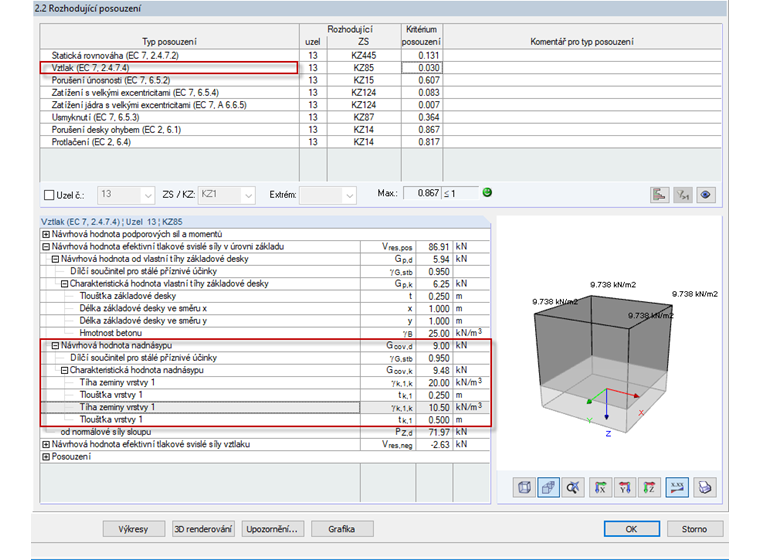Collapse Charakteristická hodnota nadnásypu node
Image resolution: width=760 pixels, height=560 pixels.
pyautogui.click(x=64, y=370)
